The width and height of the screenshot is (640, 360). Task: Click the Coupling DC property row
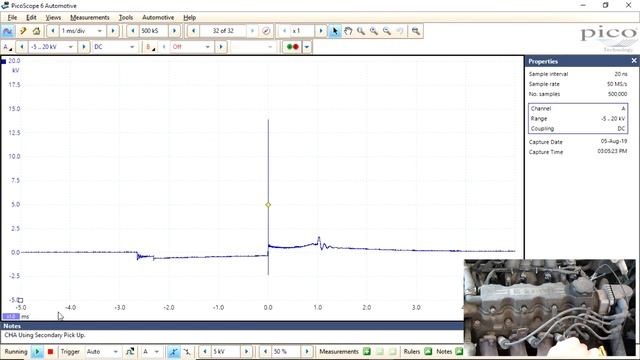[x=578, y=129]
